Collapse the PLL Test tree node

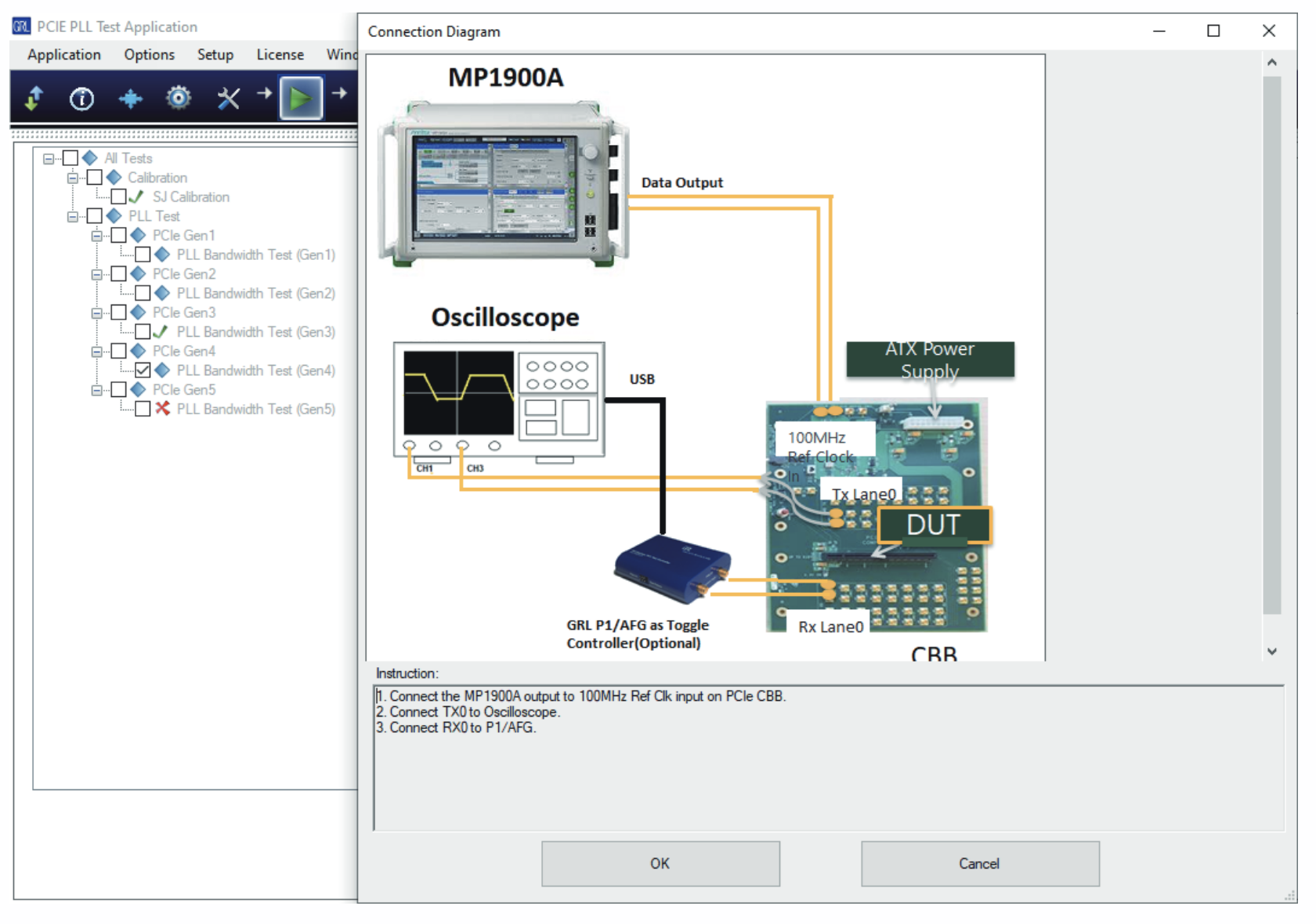[73, 216]
